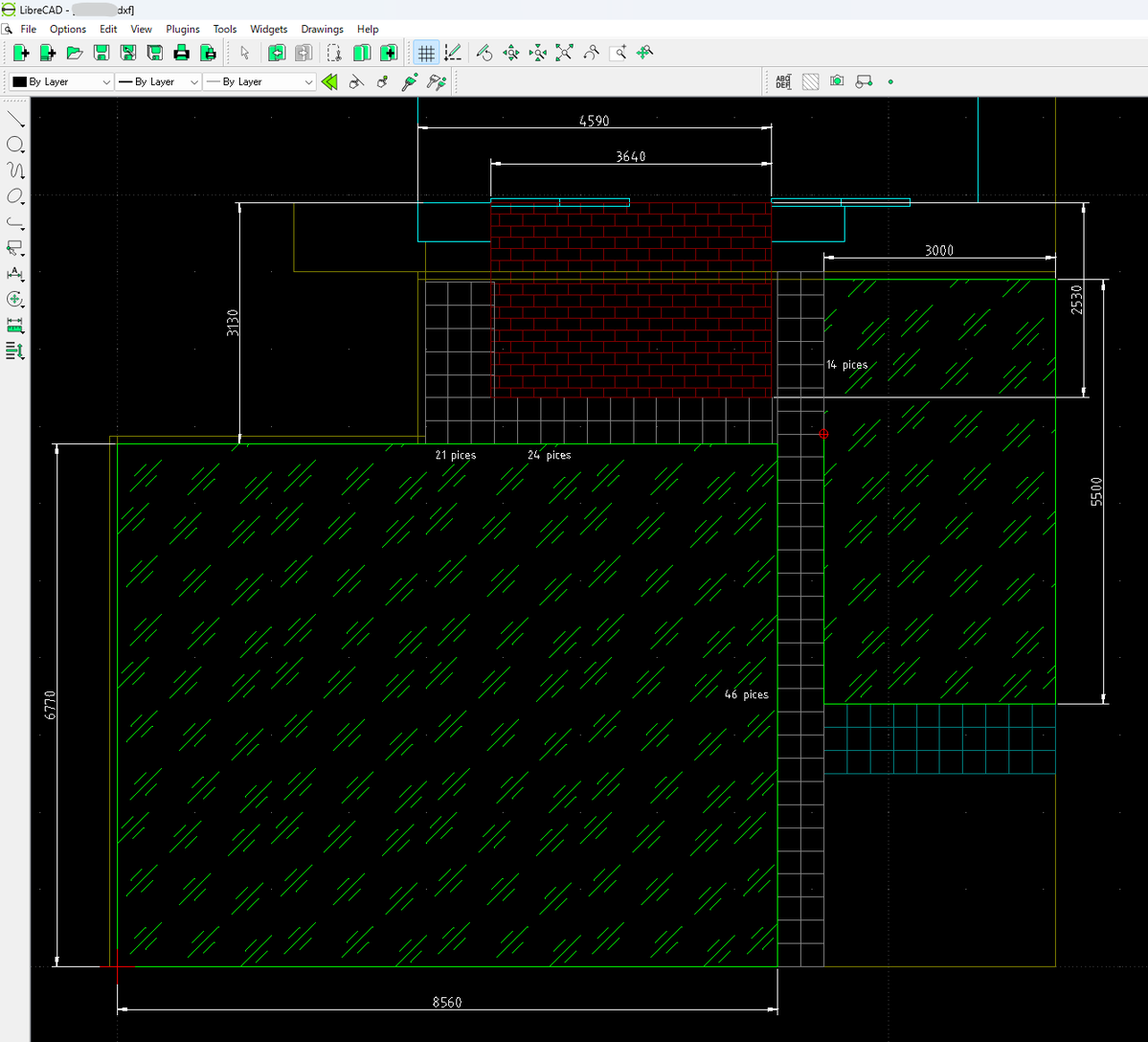Toggle grid display

tap(426, 53)
